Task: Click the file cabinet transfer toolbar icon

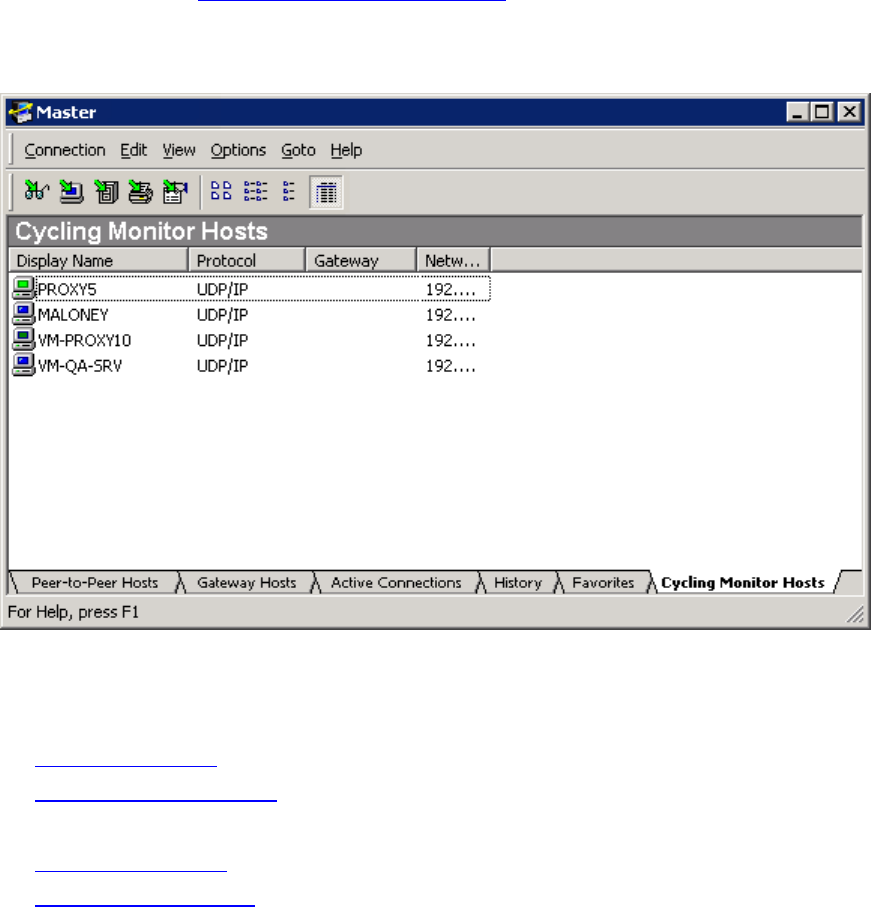Action: (x=106, y=191)
